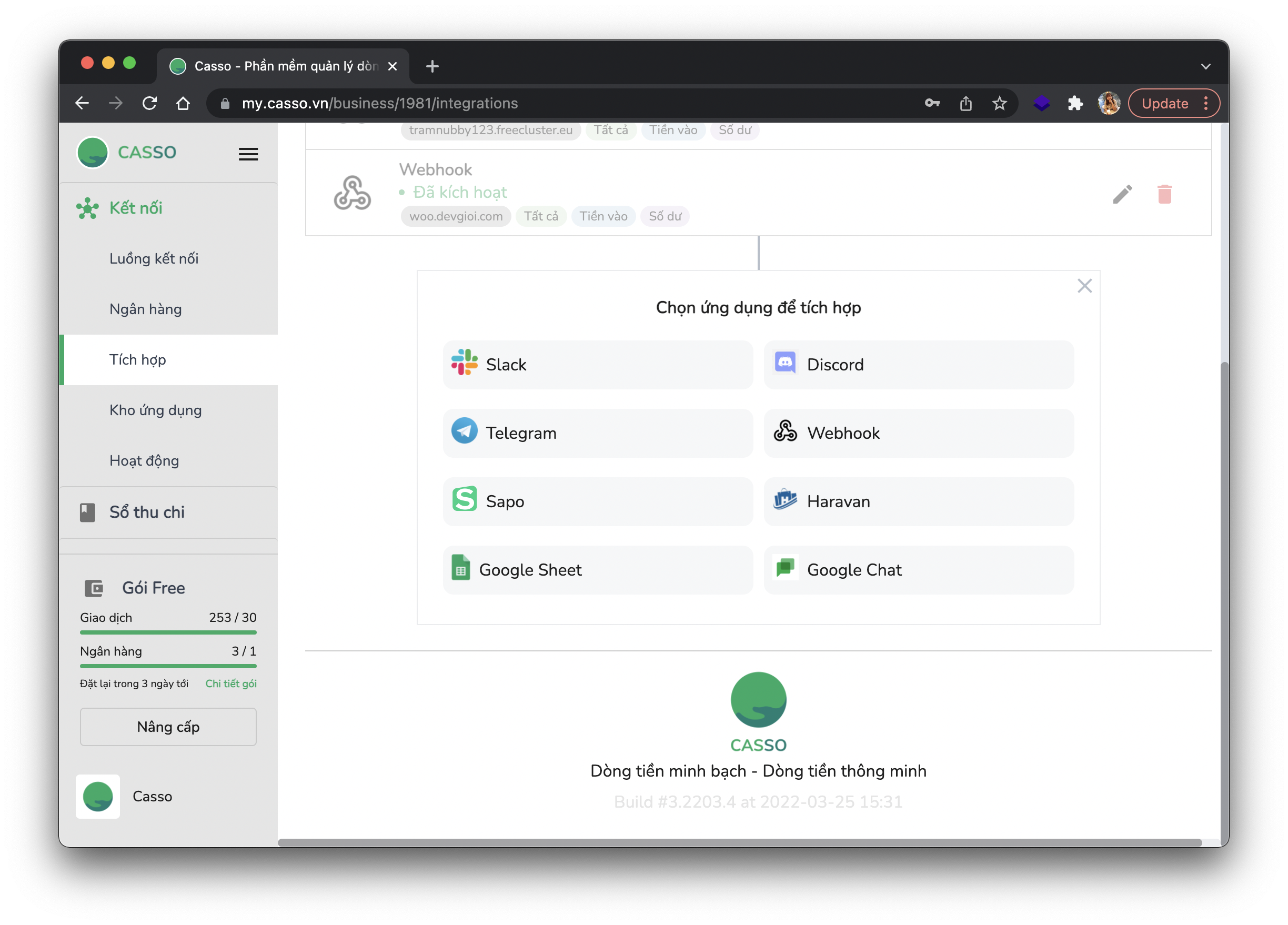The image size is (1288, 925).
Task: Click the footer Casso logo
Action: 758,712
